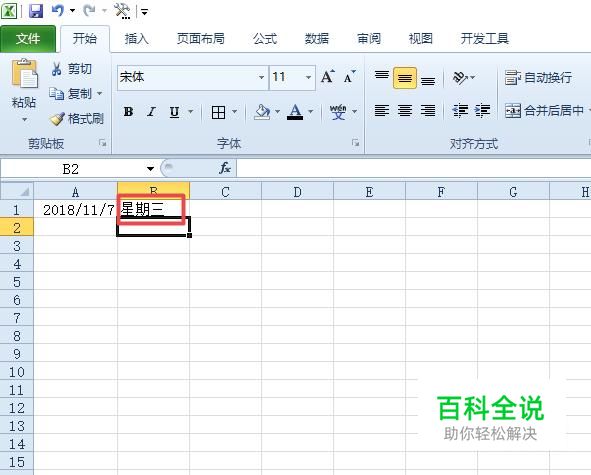Click the formula bar input
Image resolution: width=591 pixels, height=475 pixels.
413,169
